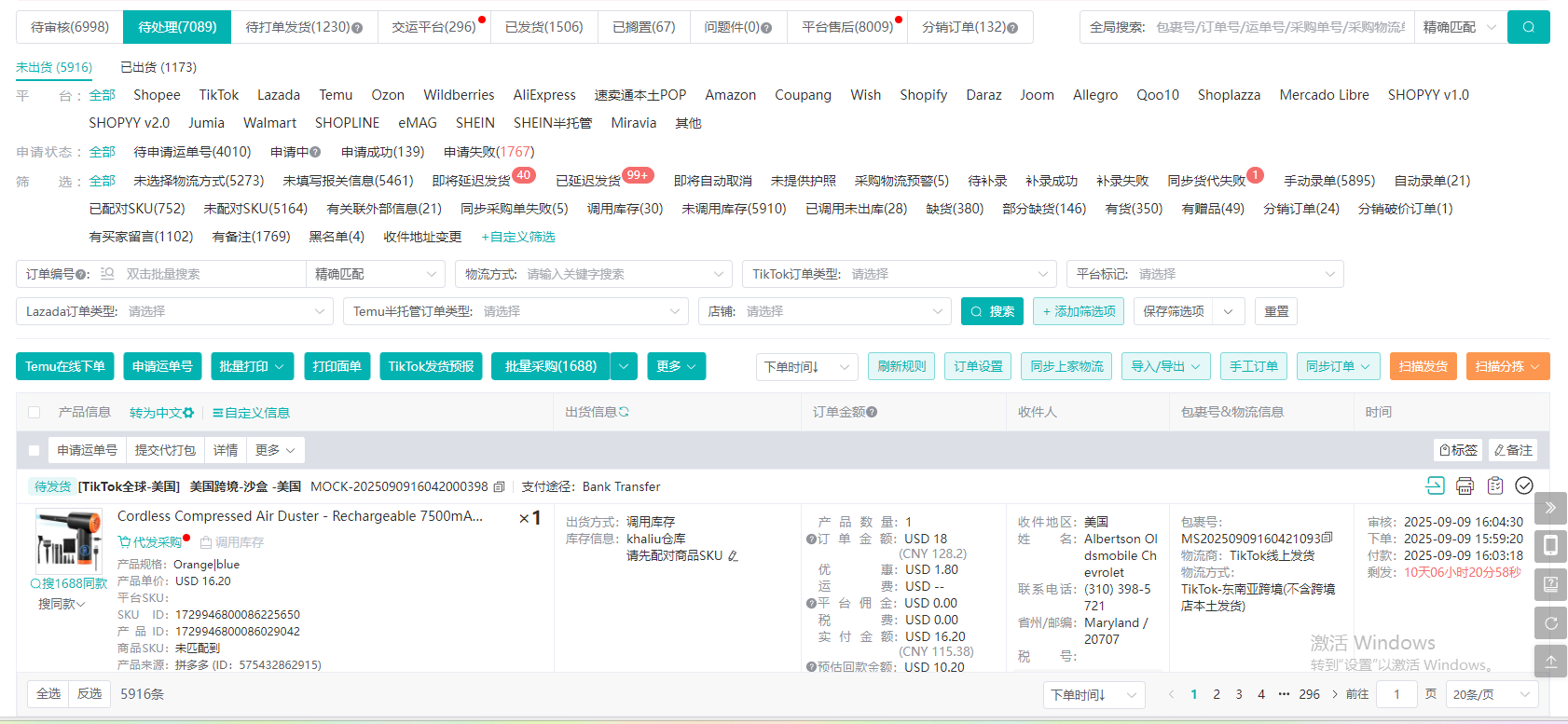
Task: Click the teal global search magnifier button
Action: [x=1528, y=27]
